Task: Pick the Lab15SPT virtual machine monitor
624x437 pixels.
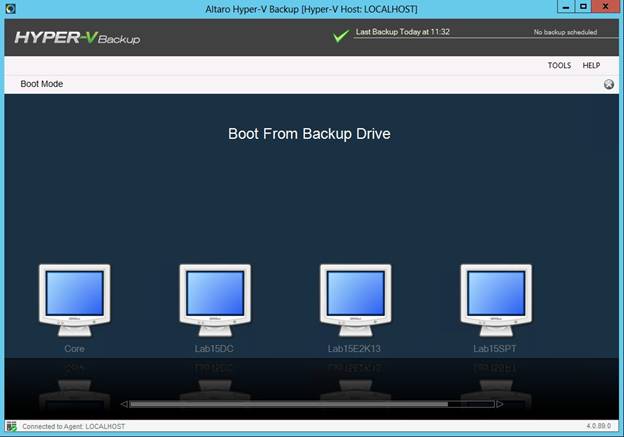Action: point(496,300)
